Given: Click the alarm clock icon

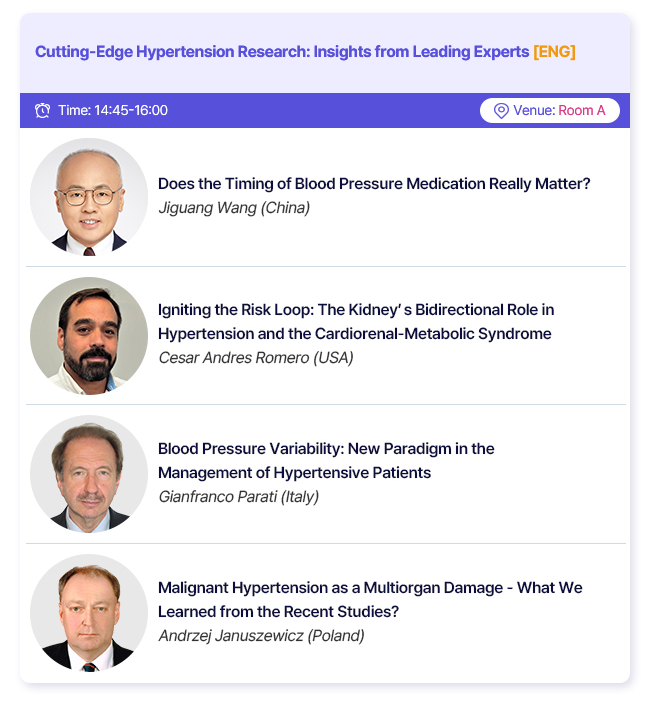Looking at the screenshot, I should (x=42, y=110).
